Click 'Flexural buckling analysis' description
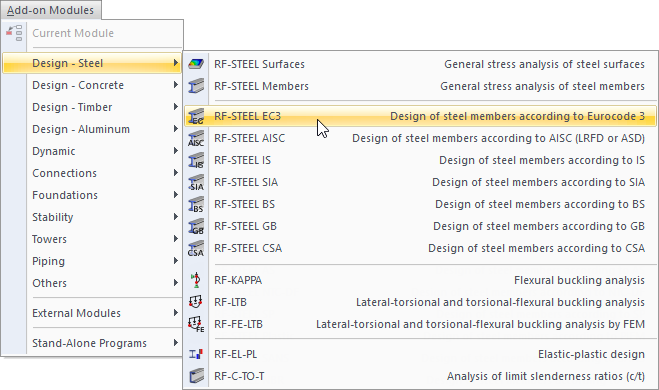 579,280
